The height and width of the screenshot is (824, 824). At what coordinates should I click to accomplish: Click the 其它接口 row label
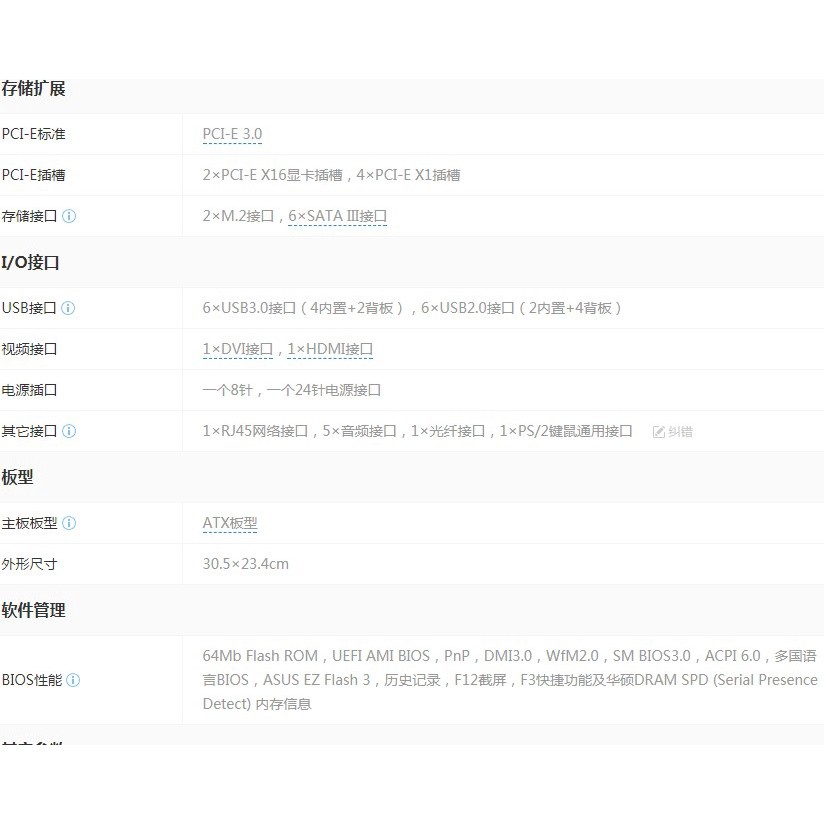[29, 431]
